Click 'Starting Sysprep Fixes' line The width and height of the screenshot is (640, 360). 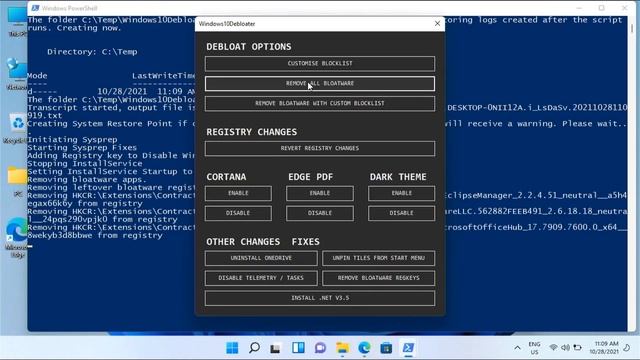82,147
